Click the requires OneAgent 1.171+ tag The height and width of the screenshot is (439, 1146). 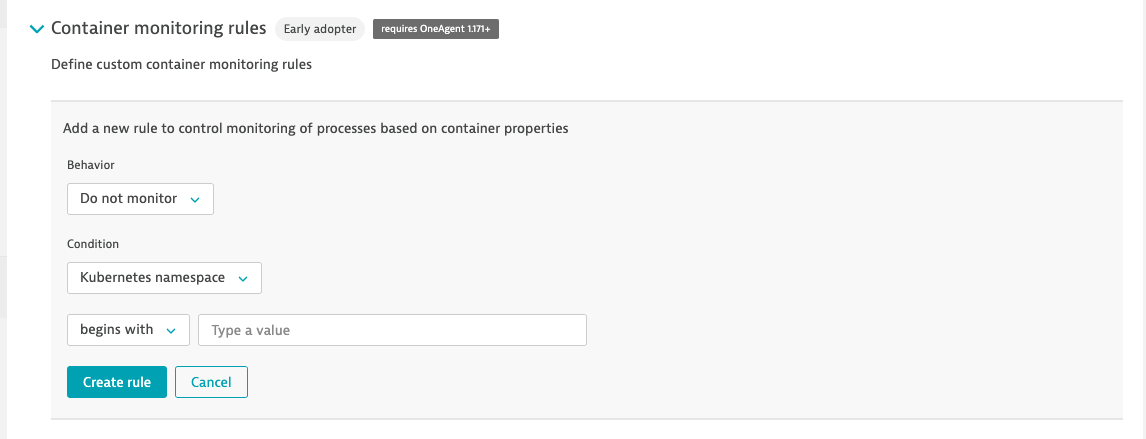(435, 29)
